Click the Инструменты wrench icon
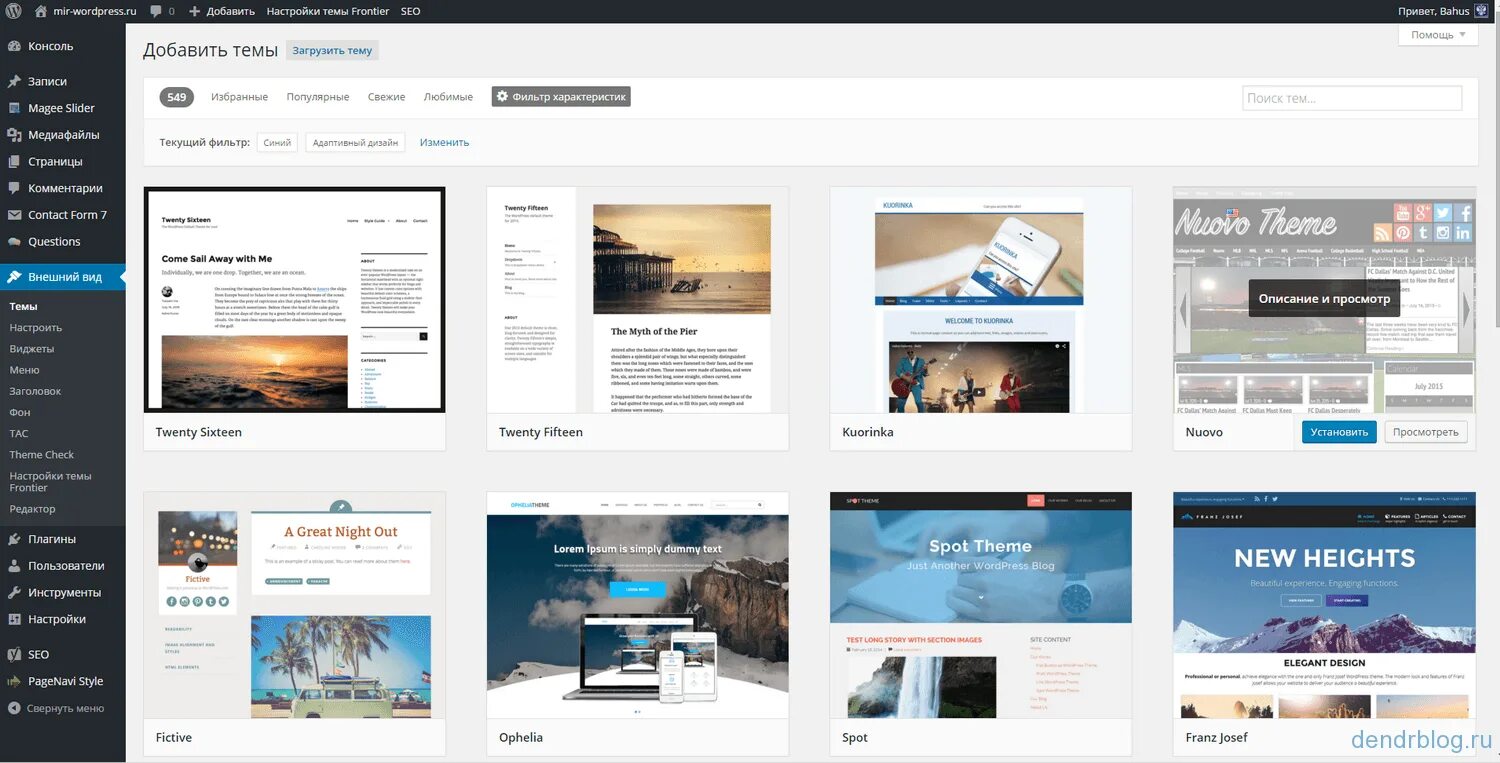The height and width of the screenshot is (763, 1500). [x=14, y=592]
